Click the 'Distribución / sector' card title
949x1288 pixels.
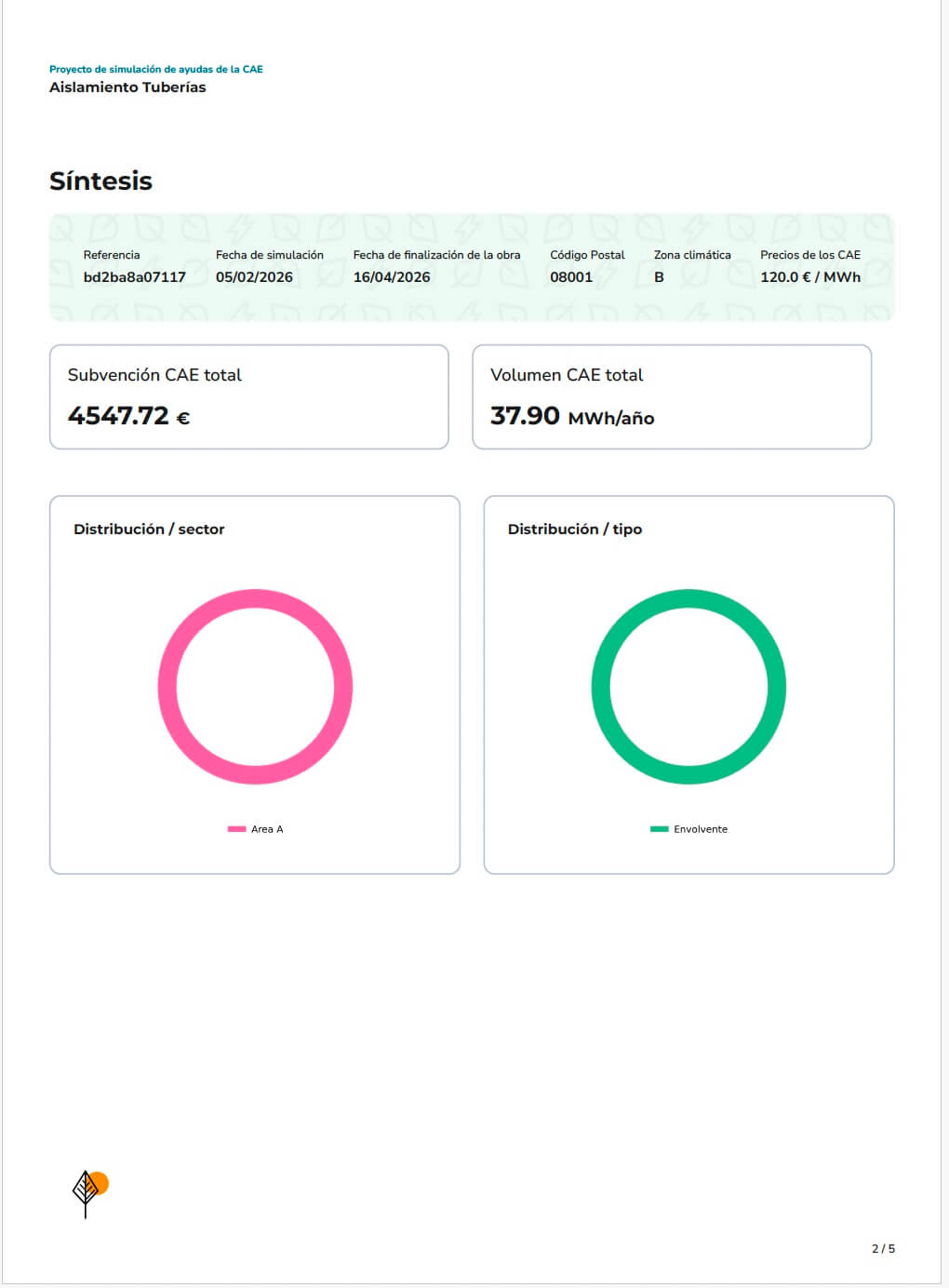tap(149, 529)
